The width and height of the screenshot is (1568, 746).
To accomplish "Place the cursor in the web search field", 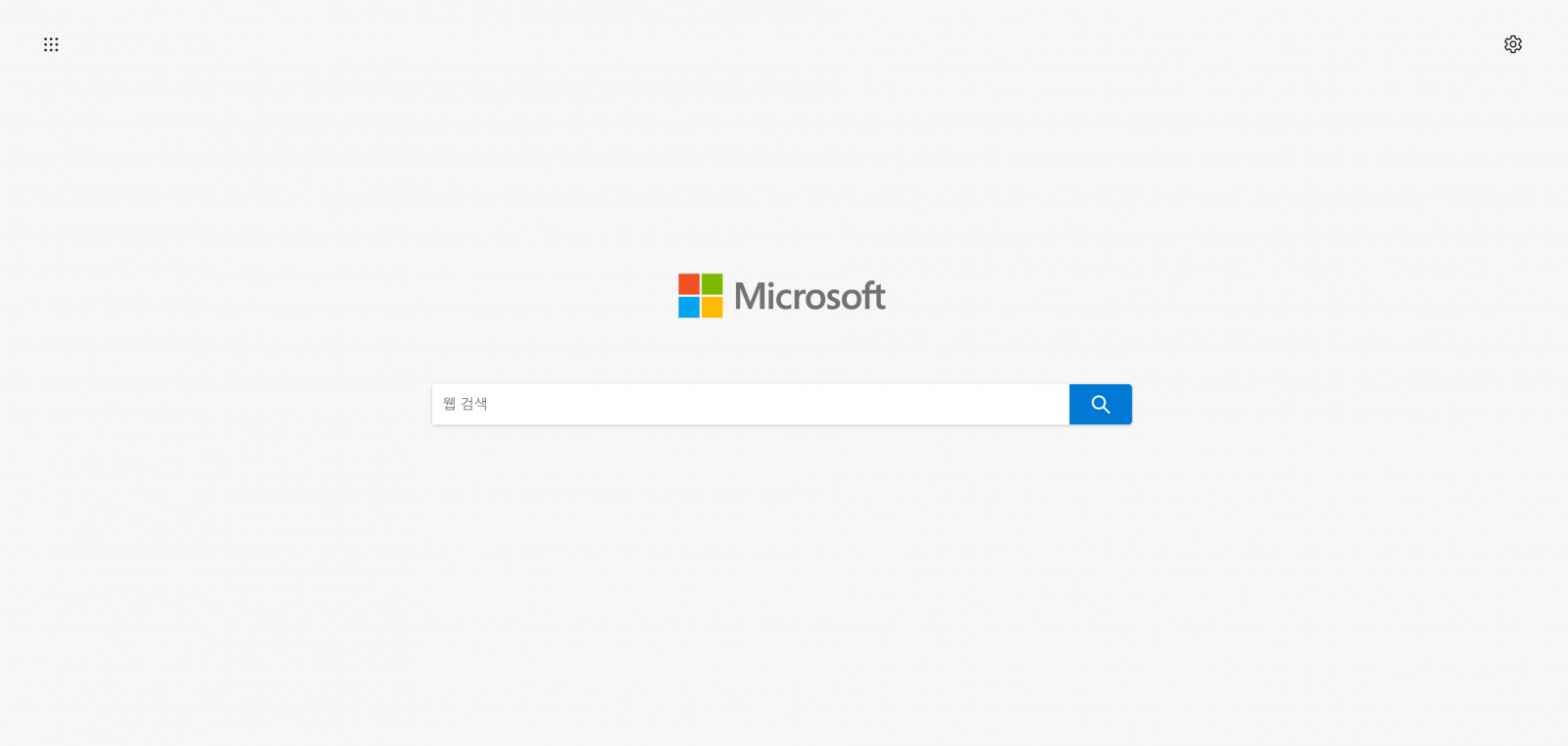I will click(x=751, y=404).
